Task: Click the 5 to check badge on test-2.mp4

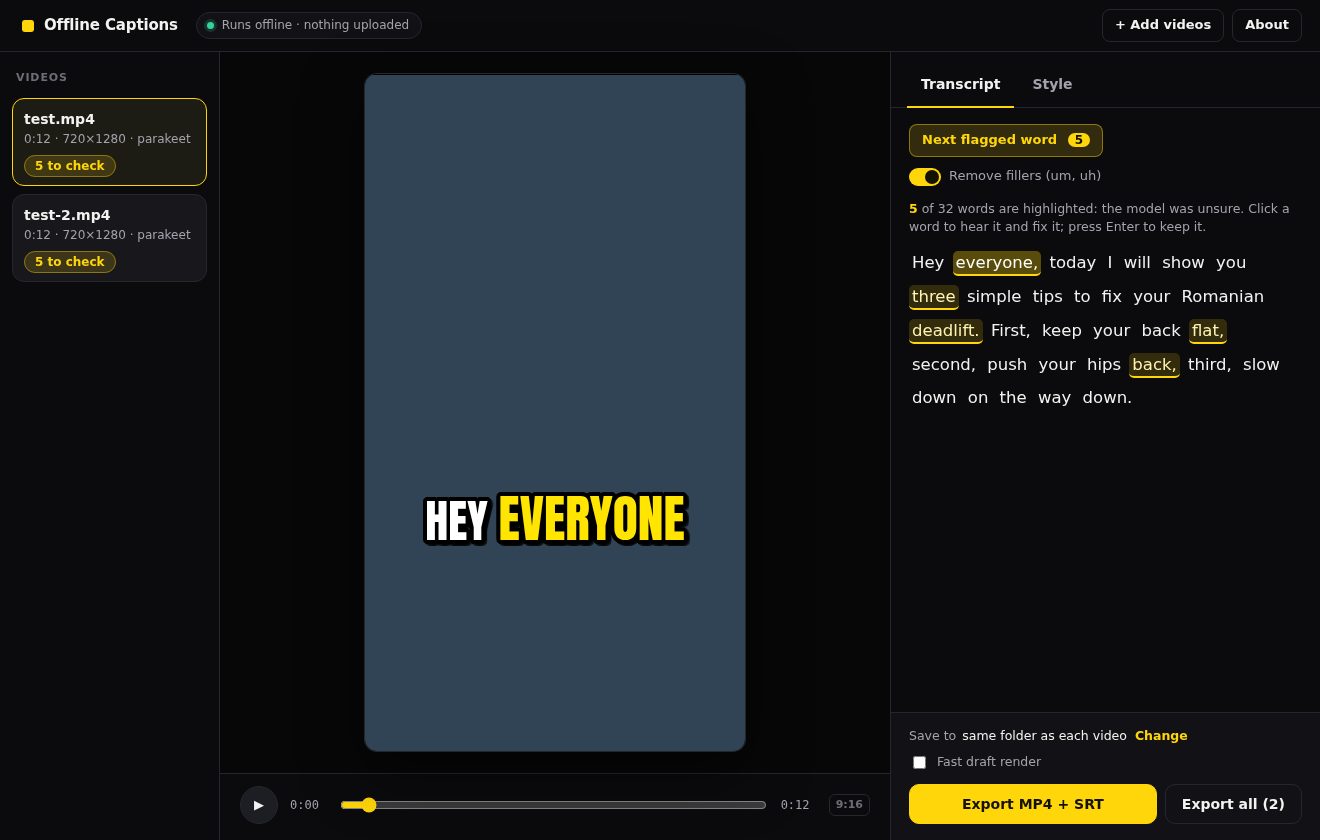Action: [70, 262]
